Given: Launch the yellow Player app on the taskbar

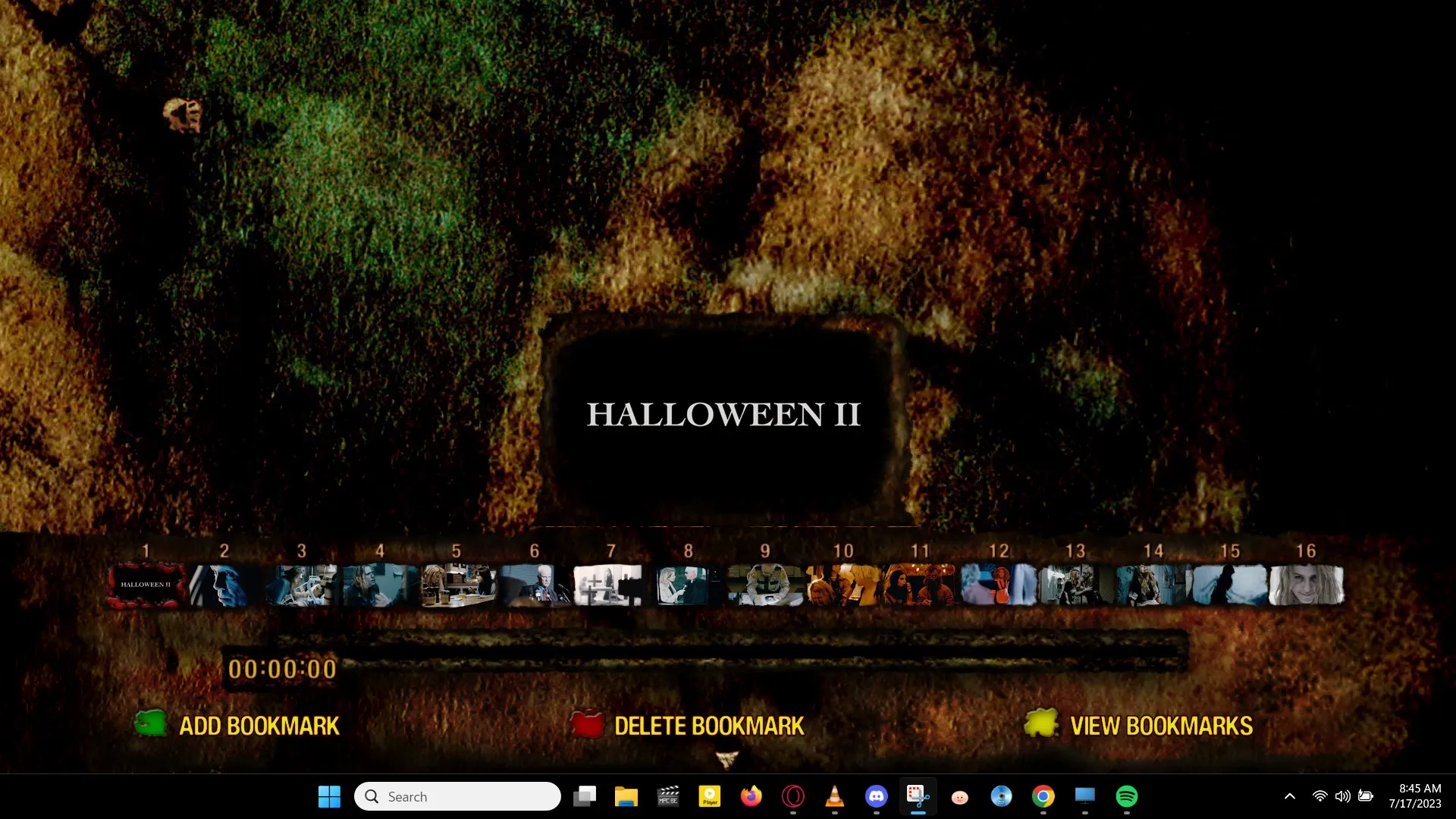Looking at the screenshot, I should click(x=710, y=796).
